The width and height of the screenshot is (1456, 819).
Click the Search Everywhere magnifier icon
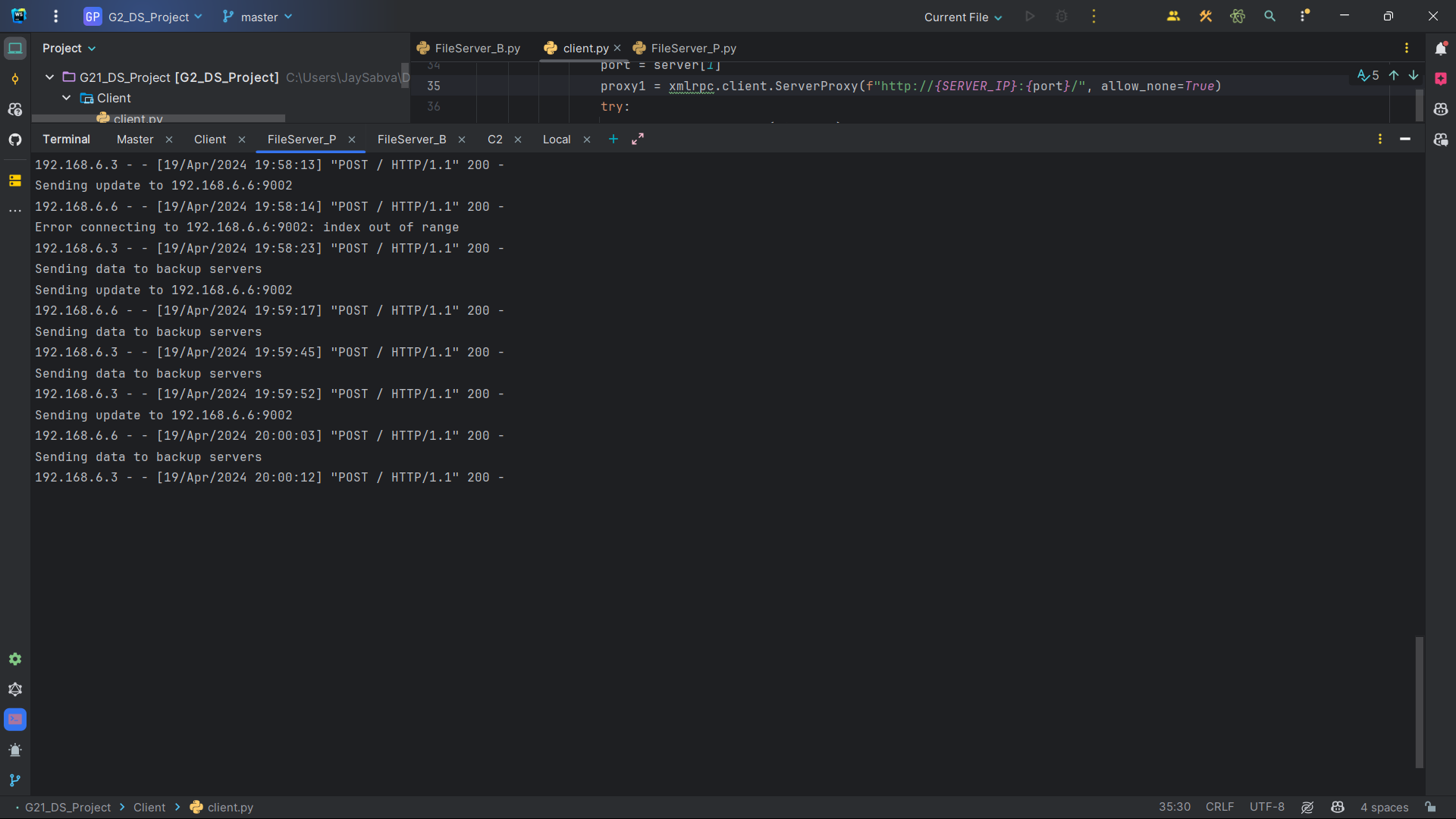[x=1269, y=16]
